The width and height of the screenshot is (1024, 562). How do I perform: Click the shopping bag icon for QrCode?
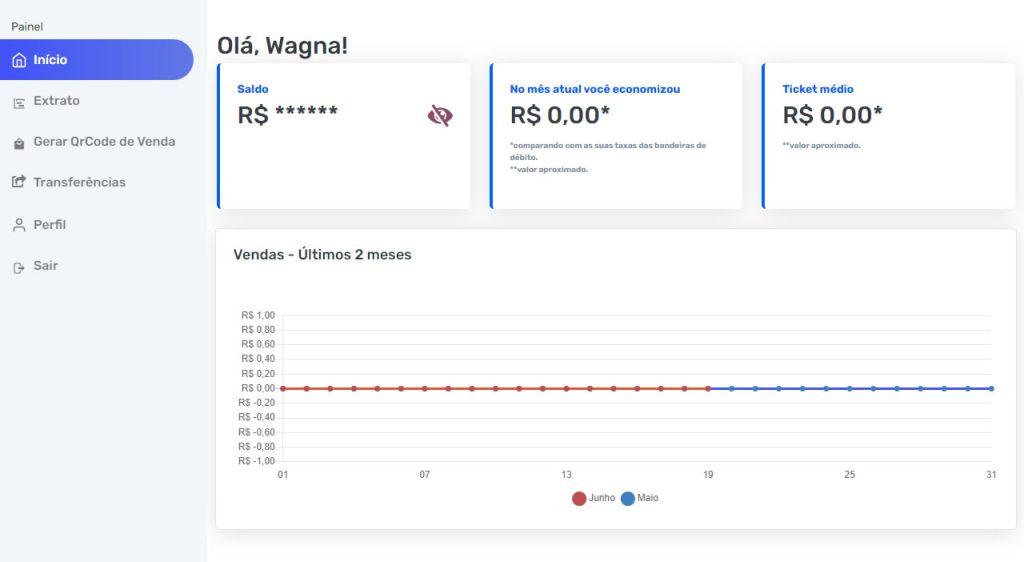[x=19, y=144]
